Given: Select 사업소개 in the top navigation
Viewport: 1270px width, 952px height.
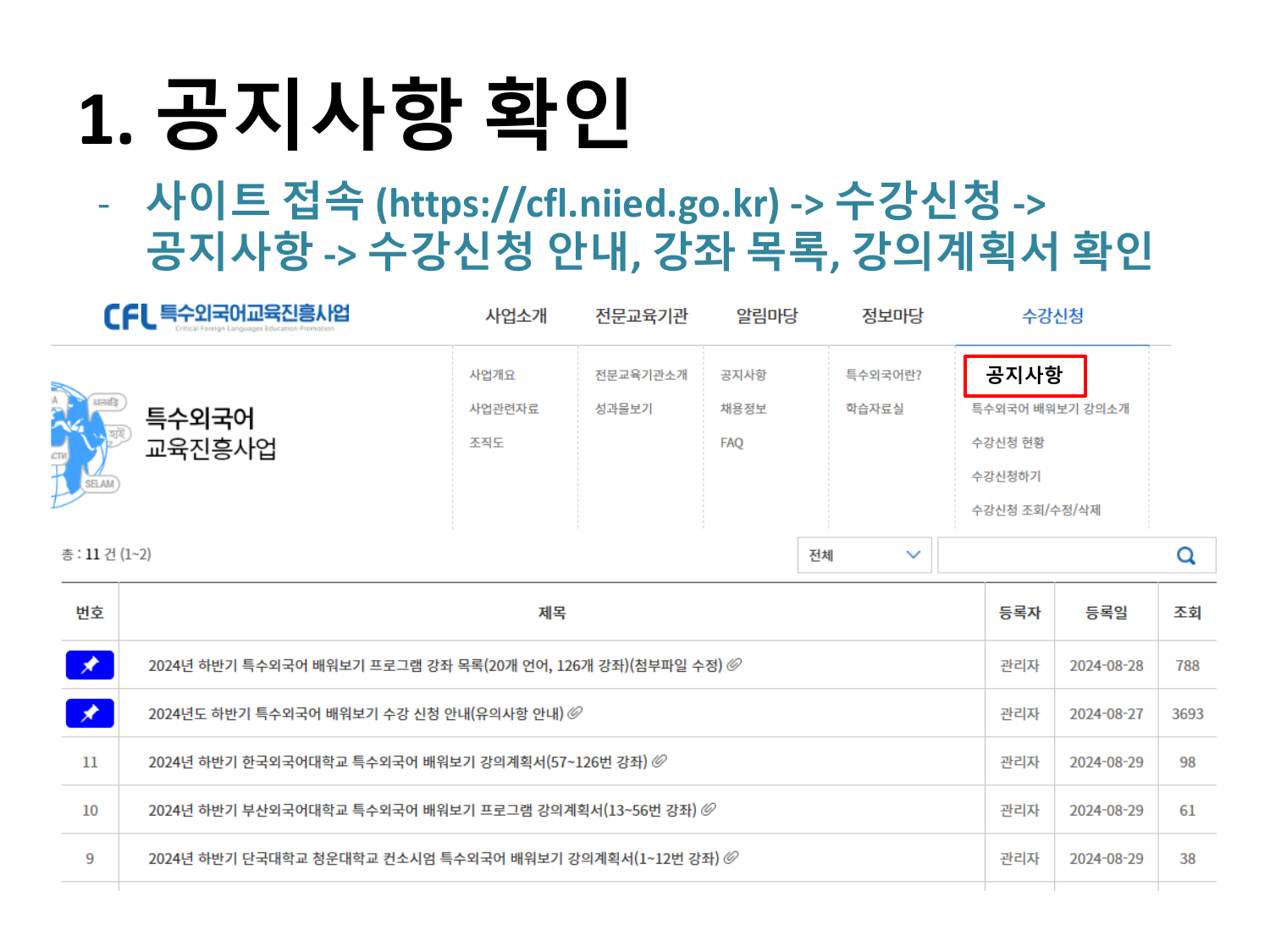Looking at the screenshot, I should point(516,316).
